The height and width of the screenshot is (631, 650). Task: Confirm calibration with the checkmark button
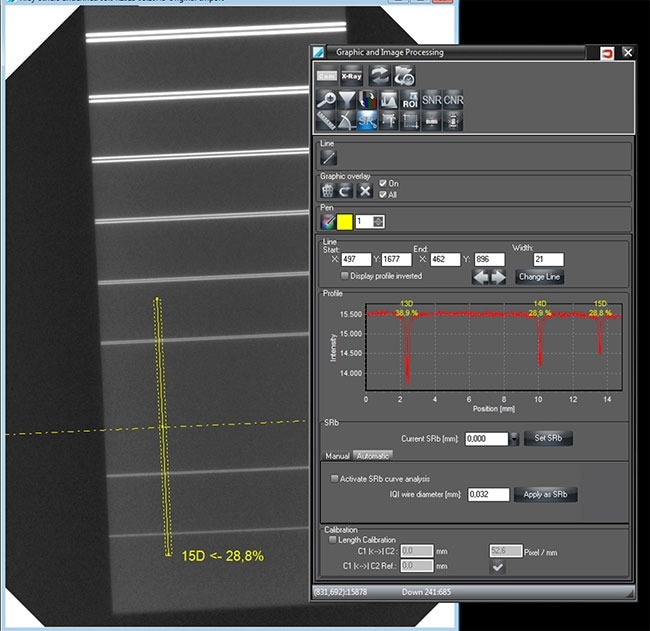[497, 567]
